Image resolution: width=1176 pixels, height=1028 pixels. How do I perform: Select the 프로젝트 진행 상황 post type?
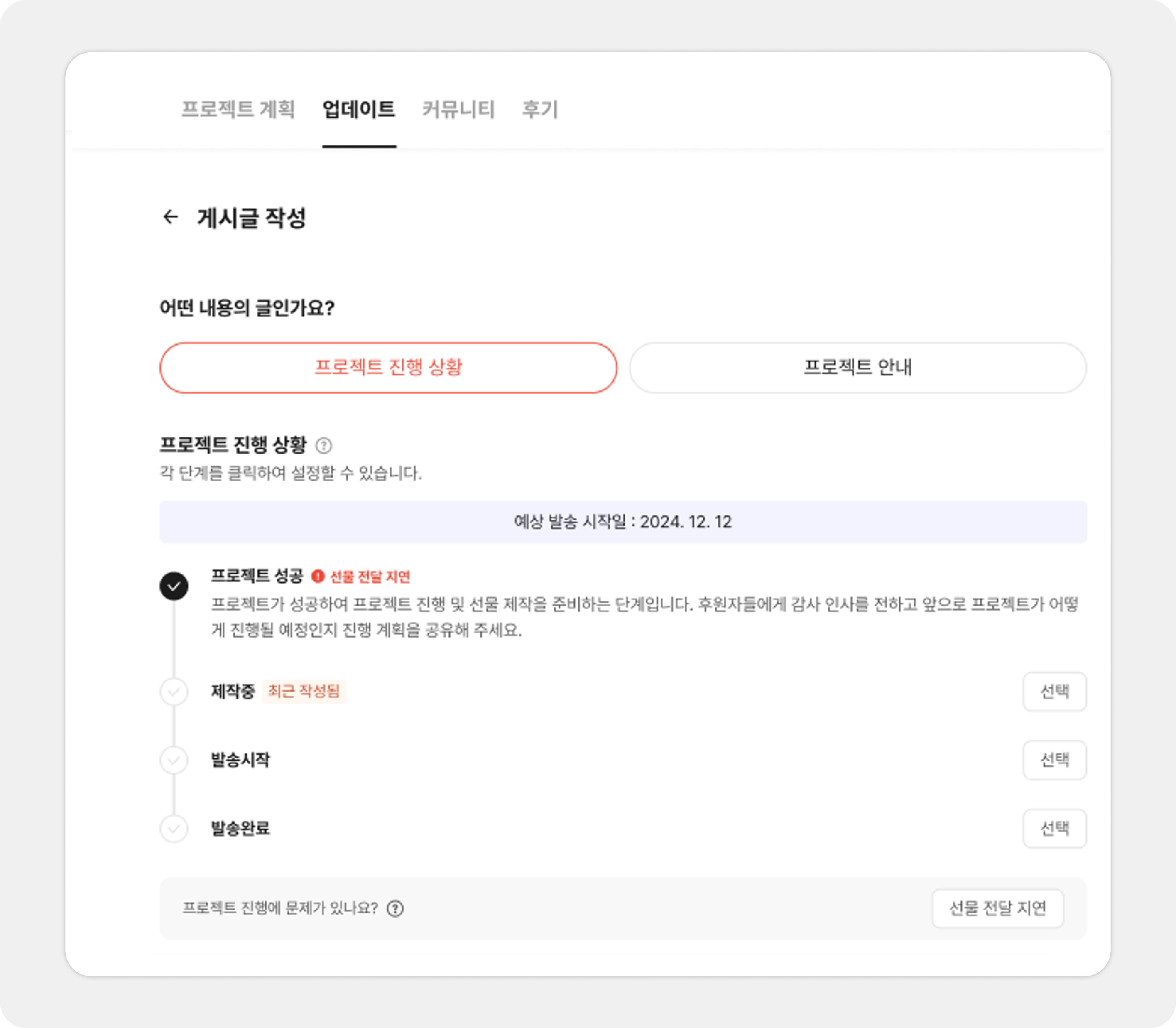point(388,368)
